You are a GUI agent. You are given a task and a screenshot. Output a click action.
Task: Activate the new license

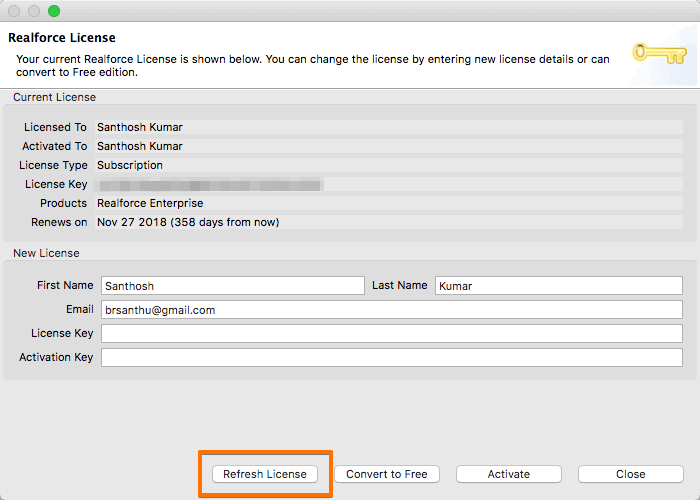pos(508,474)
